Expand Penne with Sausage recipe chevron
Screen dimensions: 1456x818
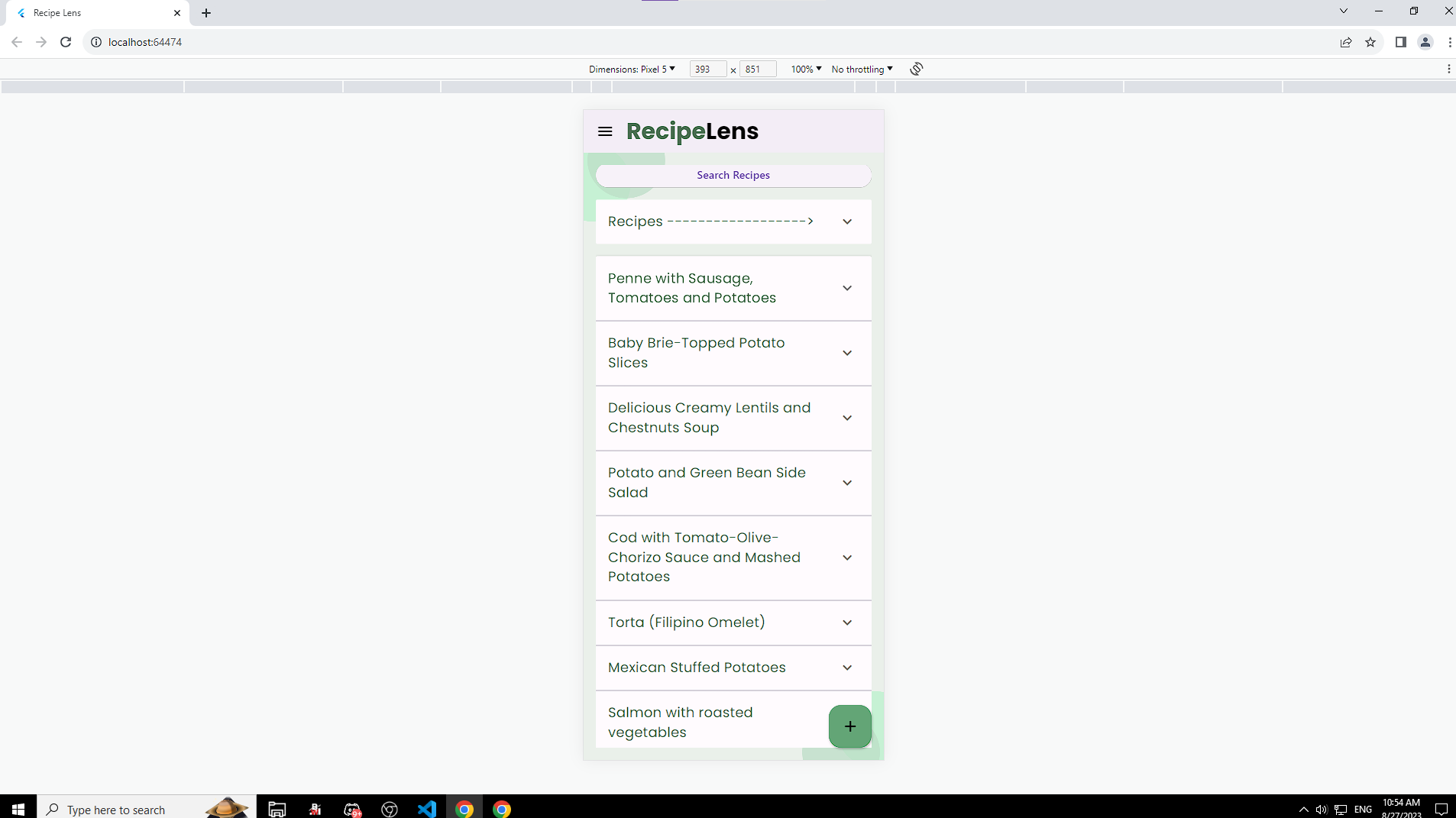847,288
